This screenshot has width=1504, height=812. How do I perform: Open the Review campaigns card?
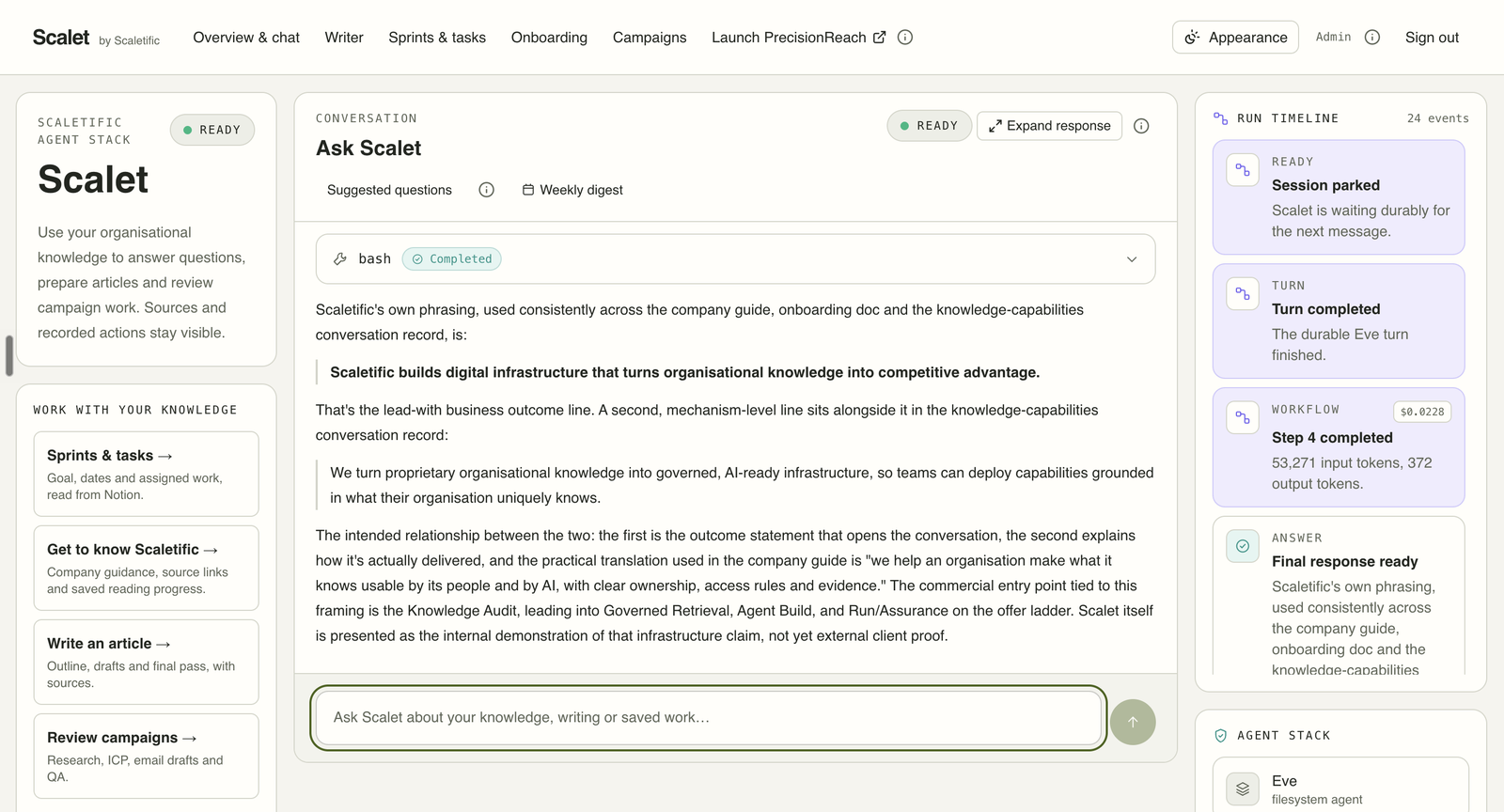point(146,756)
